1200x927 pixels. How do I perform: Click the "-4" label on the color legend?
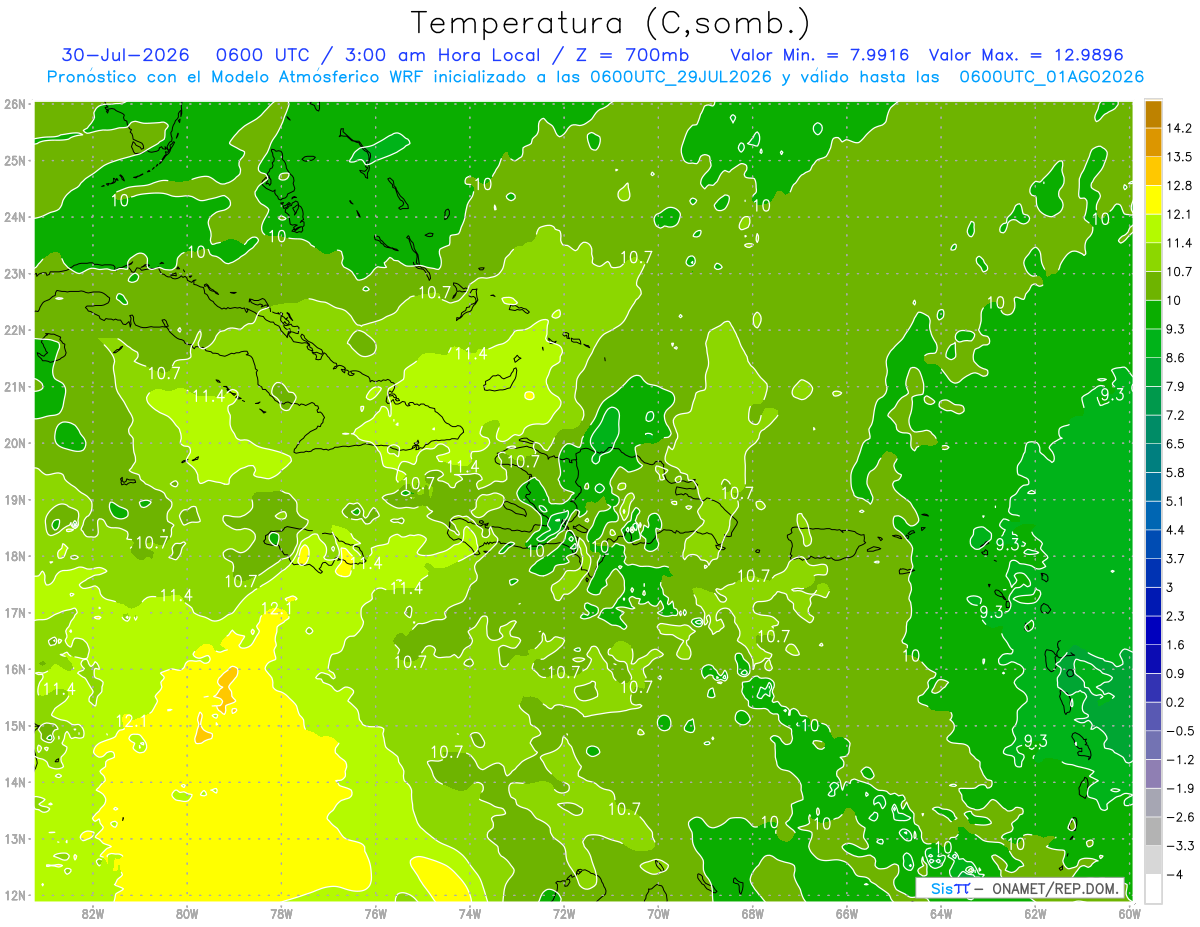point(1173,874)
